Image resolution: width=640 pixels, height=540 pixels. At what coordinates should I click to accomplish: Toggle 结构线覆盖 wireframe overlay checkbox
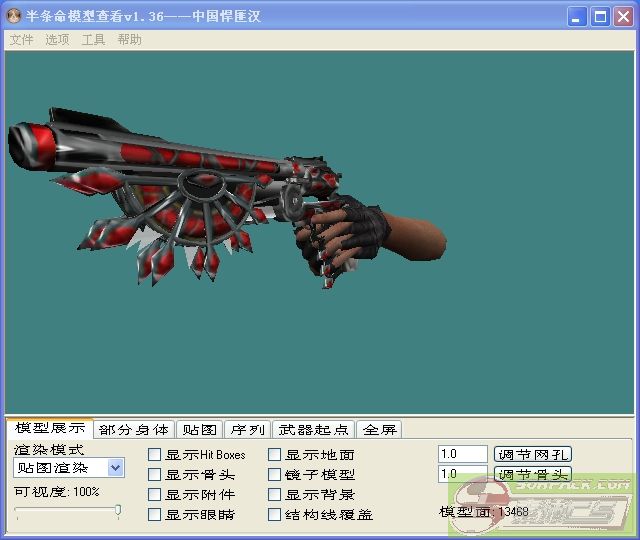[275, 515]
